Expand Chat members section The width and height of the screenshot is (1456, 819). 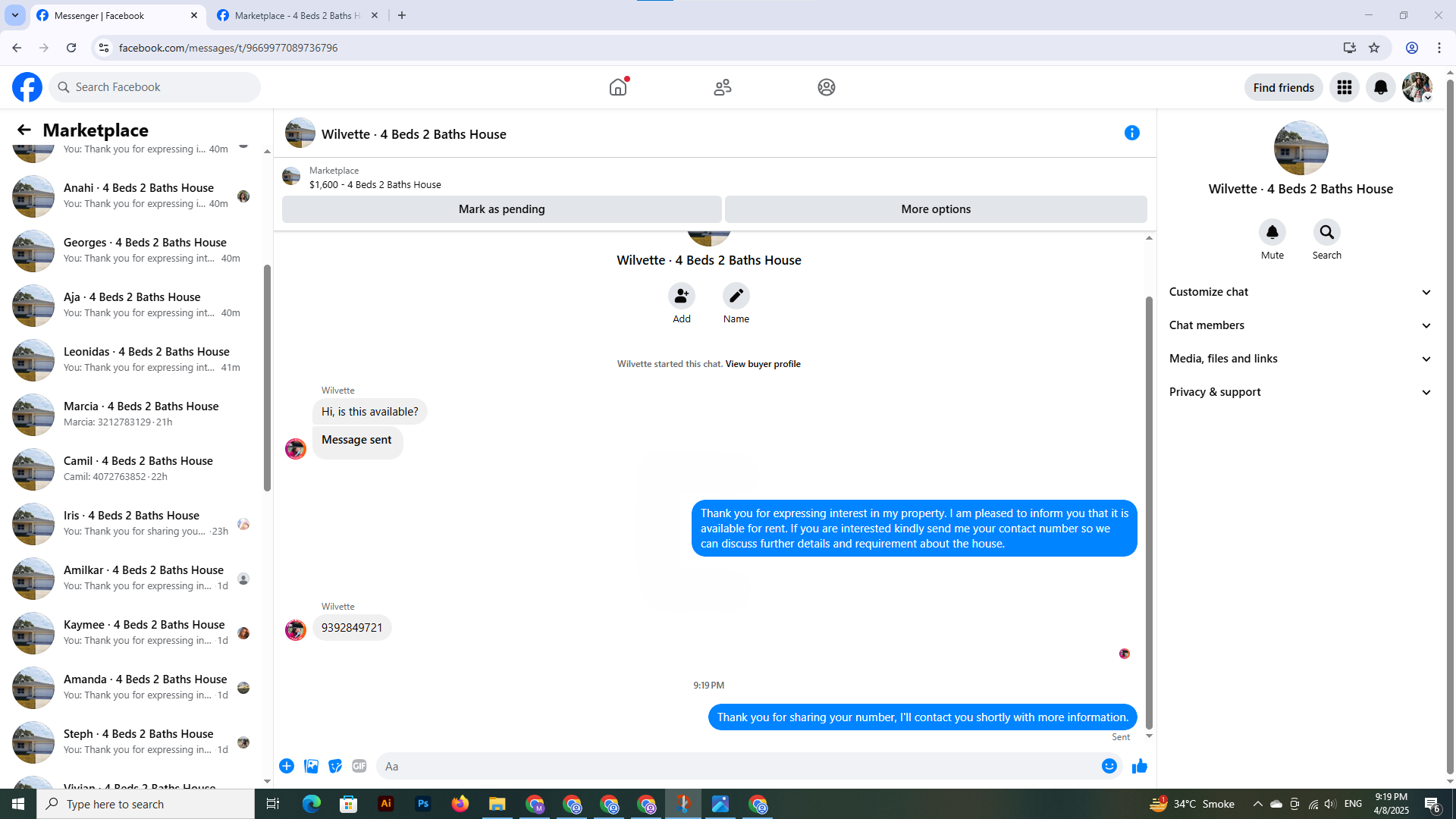point(1300,325)
